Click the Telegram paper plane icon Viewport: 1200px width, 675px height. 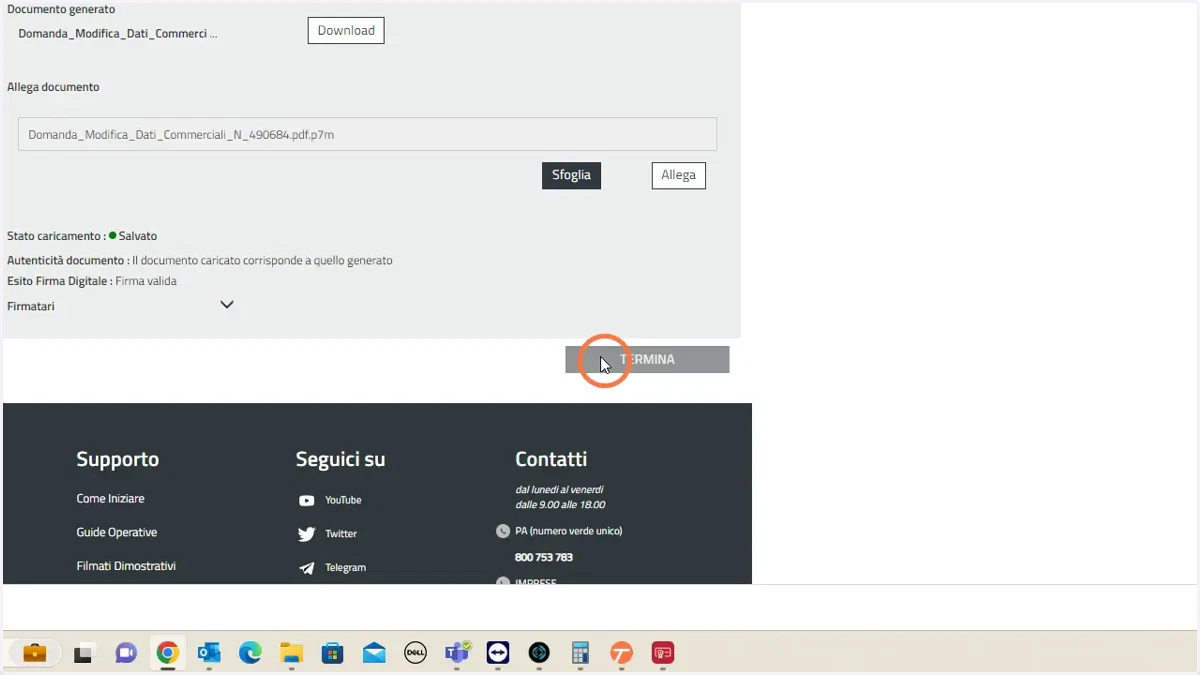click(307, 568)
